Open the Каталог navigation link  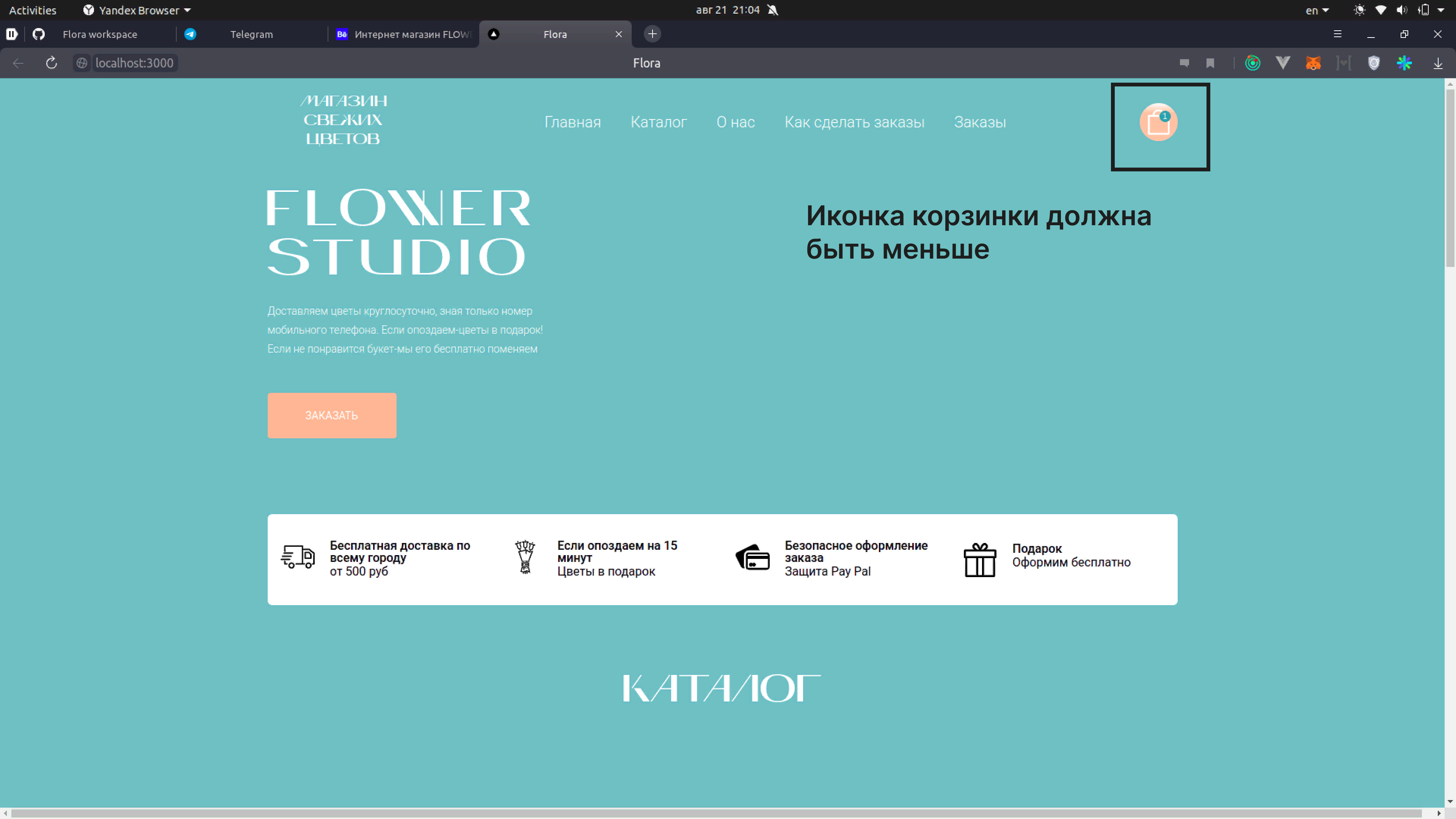tap(659, 122)
